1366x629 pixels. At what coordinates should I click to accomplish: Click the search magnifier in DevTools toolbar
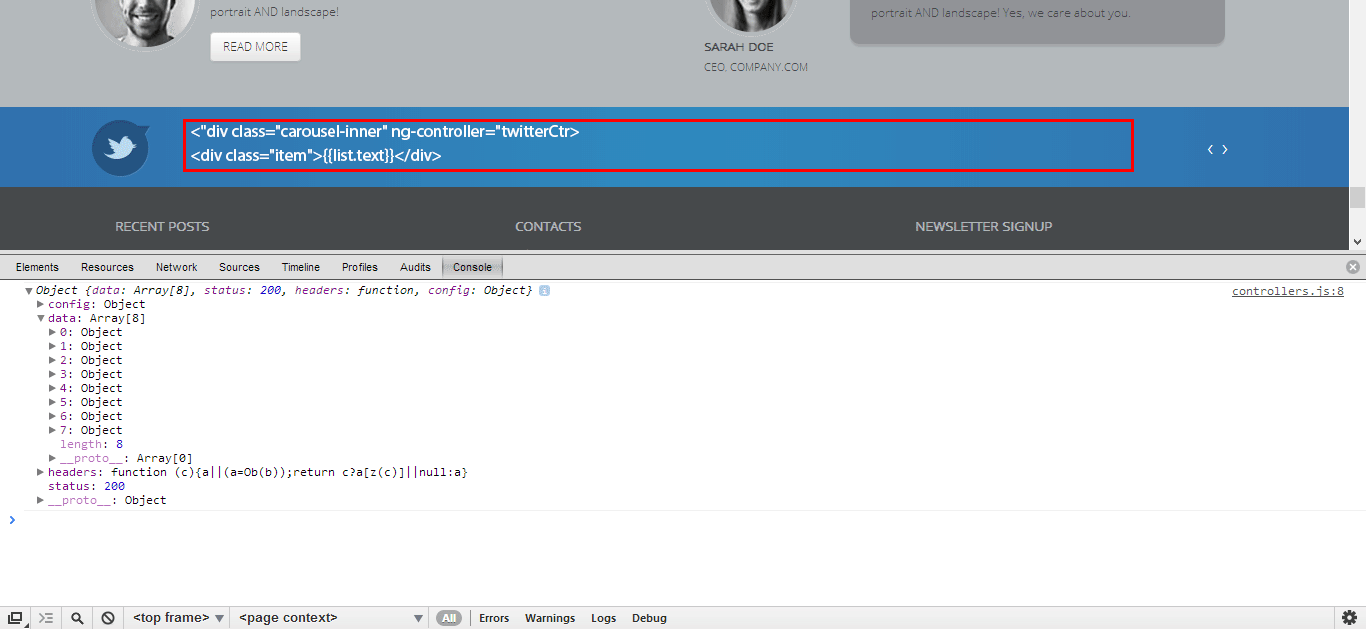[77, 617]
